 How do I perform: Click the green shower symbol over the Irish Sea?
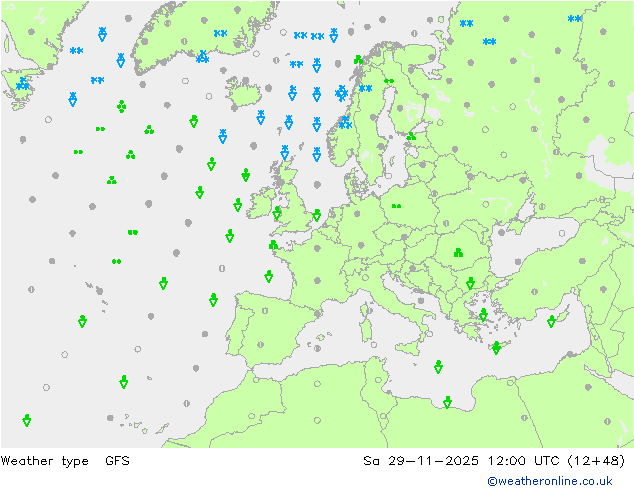click(277, 213)
